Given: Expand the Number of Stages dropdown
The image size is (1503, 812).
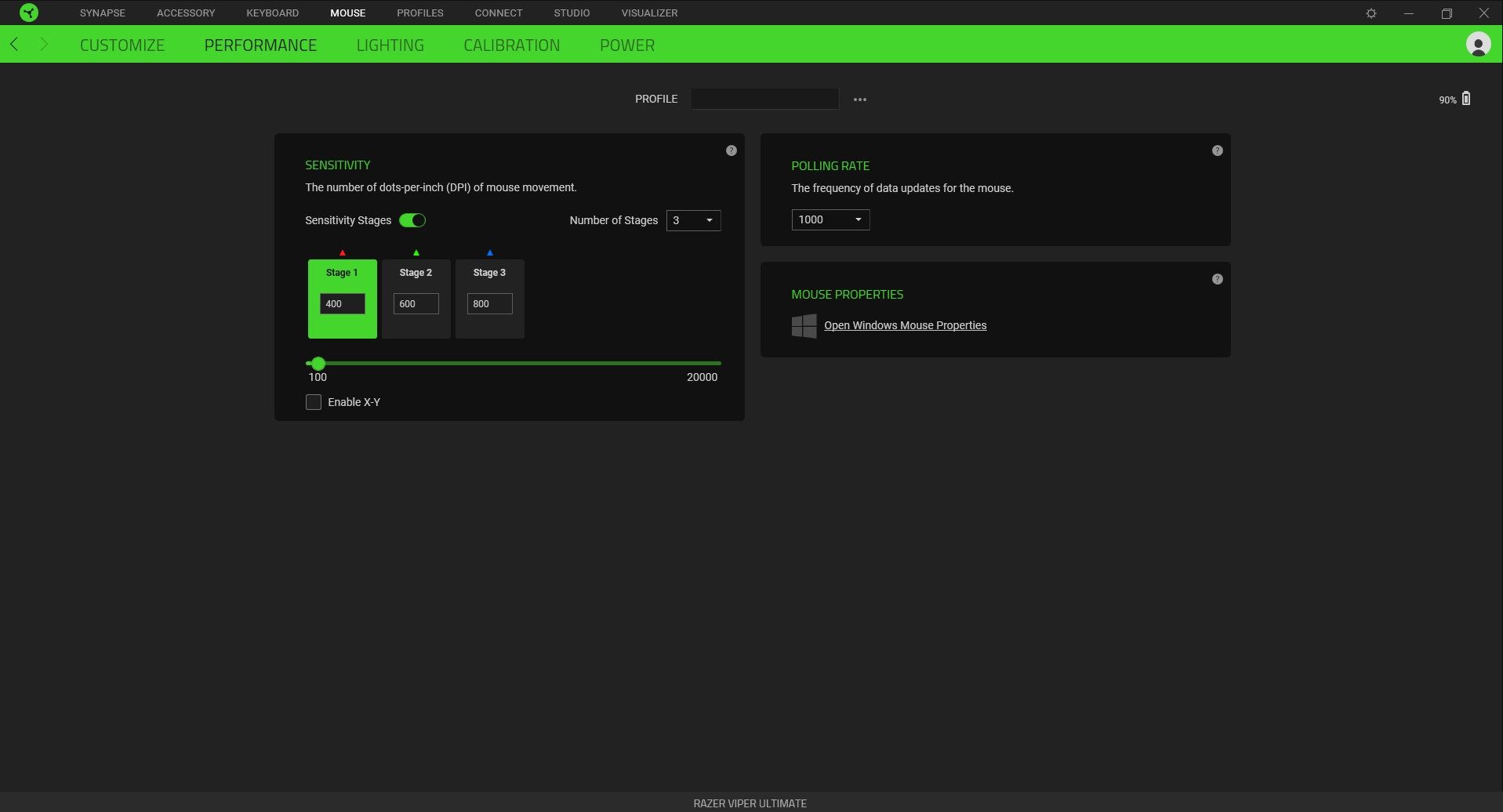Looking at the screenshot, I should (693, 220).
